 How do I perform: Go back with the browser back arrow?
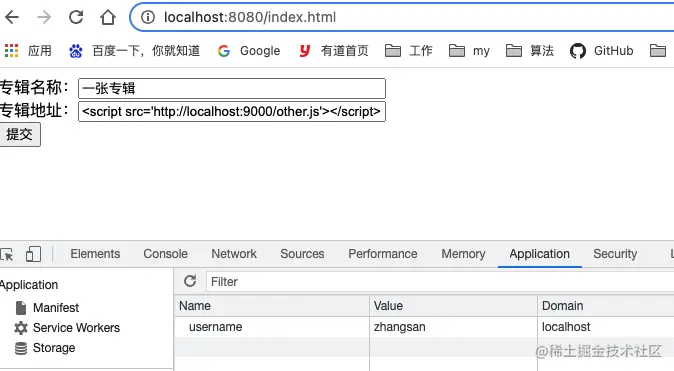[12, 17]
